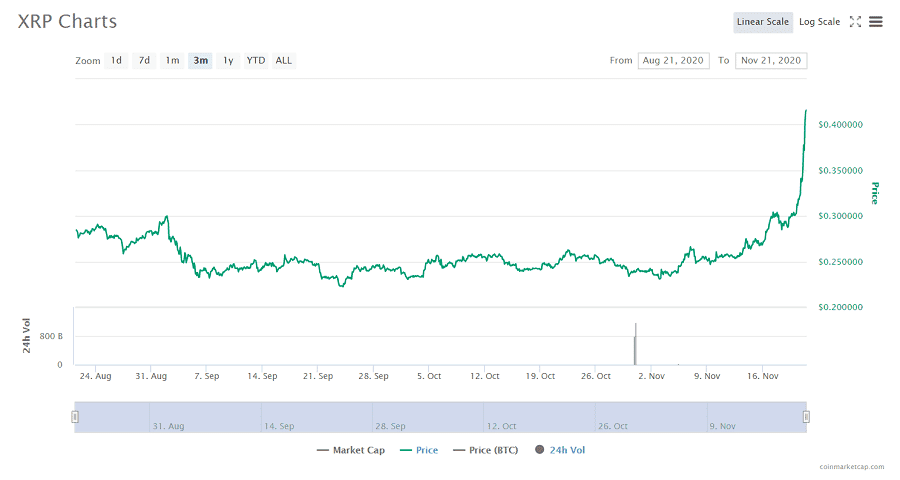Screen dimensions: 900x480
Task: Open the chart hamburger menu
Action: [875, 22]
